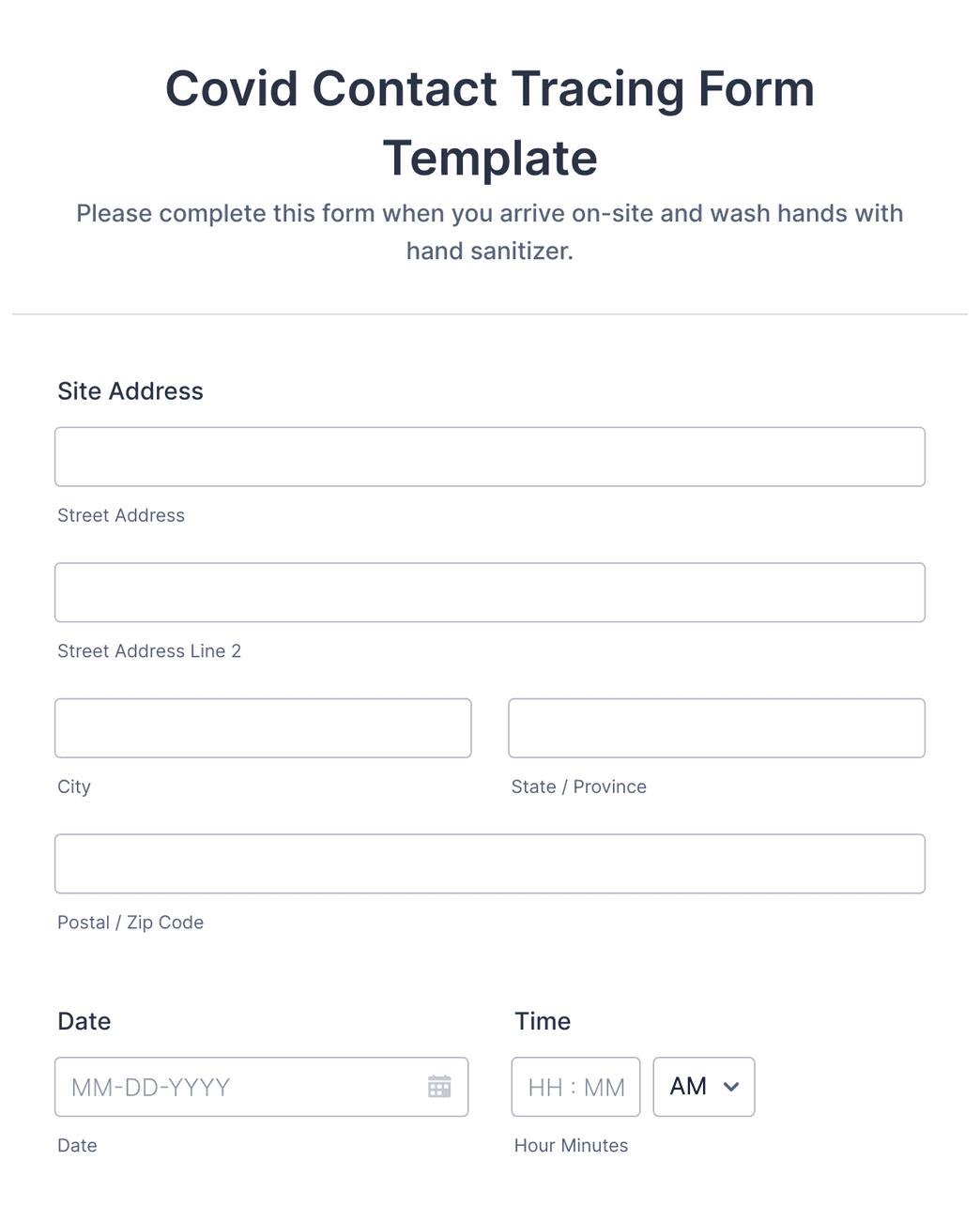Image resolution: width=980 pixels, height=1206 pixels.
Task: Expand the AM/PM dropdown
Action: click(703, 1087)
